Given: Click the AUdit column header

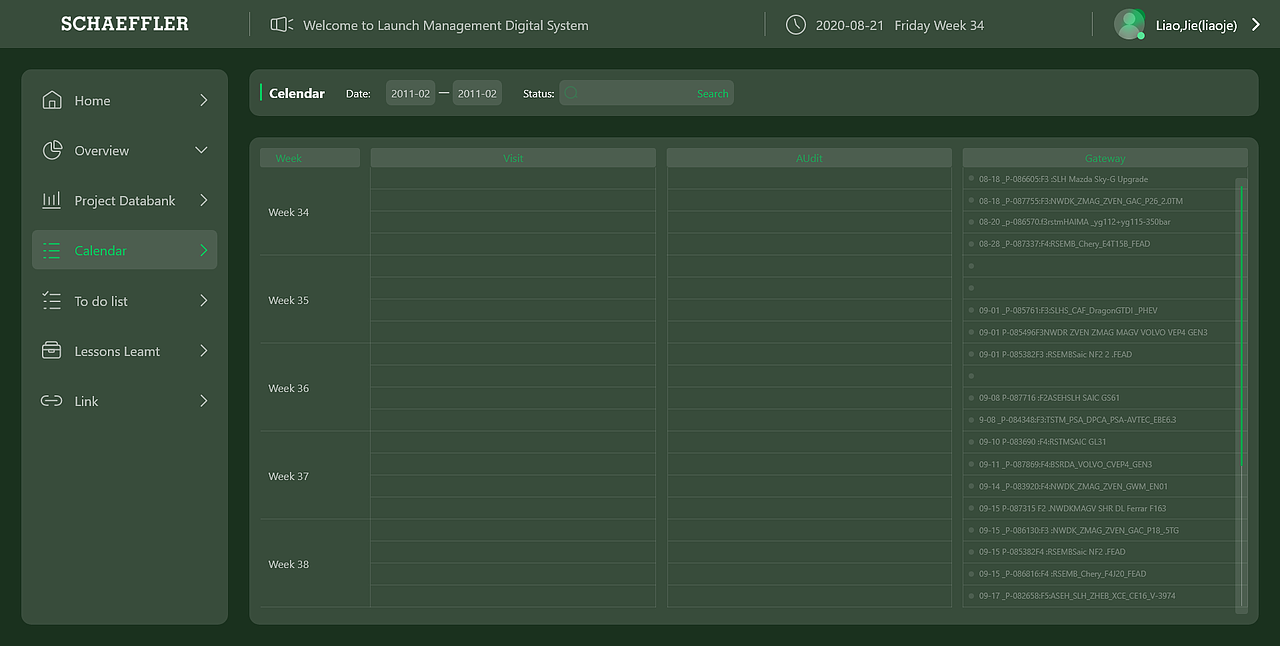Looking at the screenshot, I should click(x=810, y=158).
